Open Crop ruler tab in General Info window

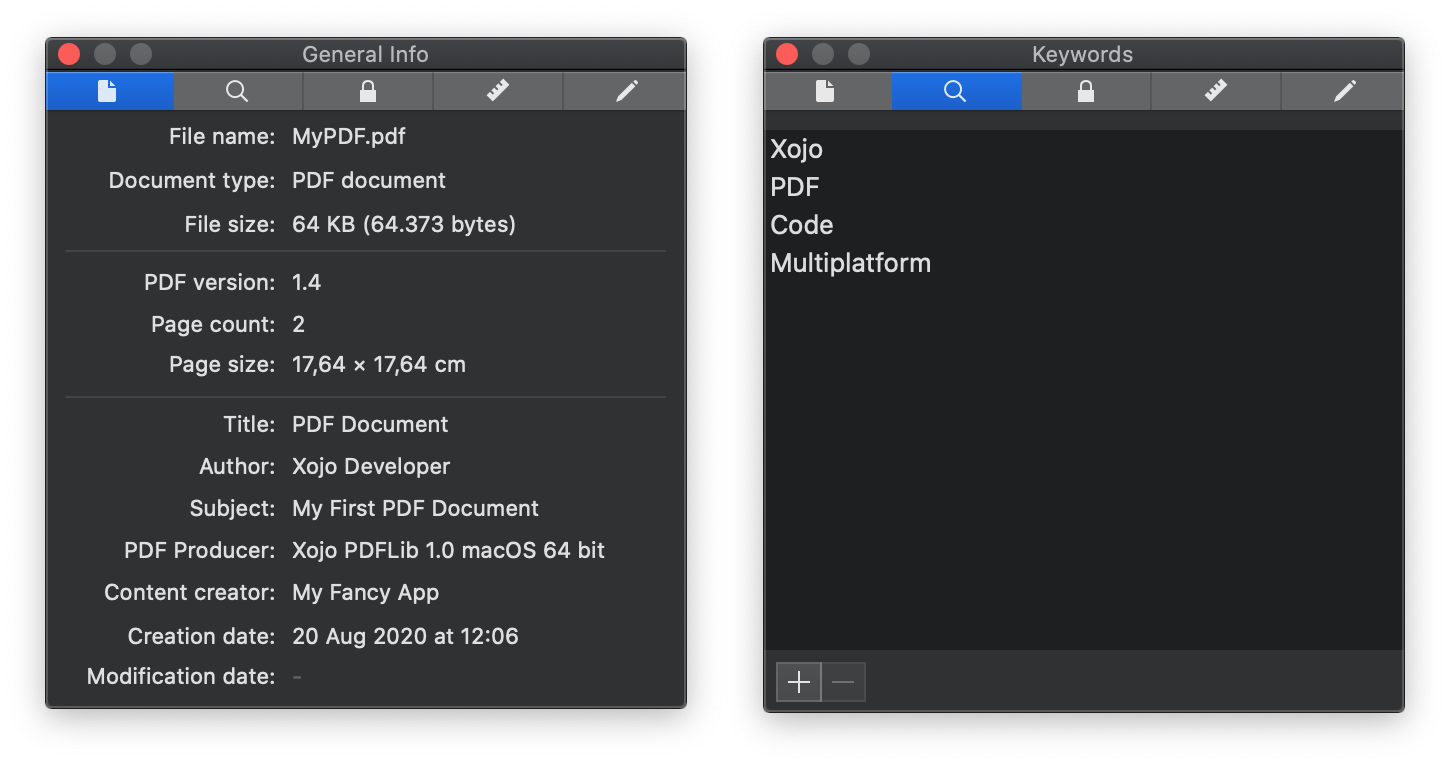coord(498,91)
